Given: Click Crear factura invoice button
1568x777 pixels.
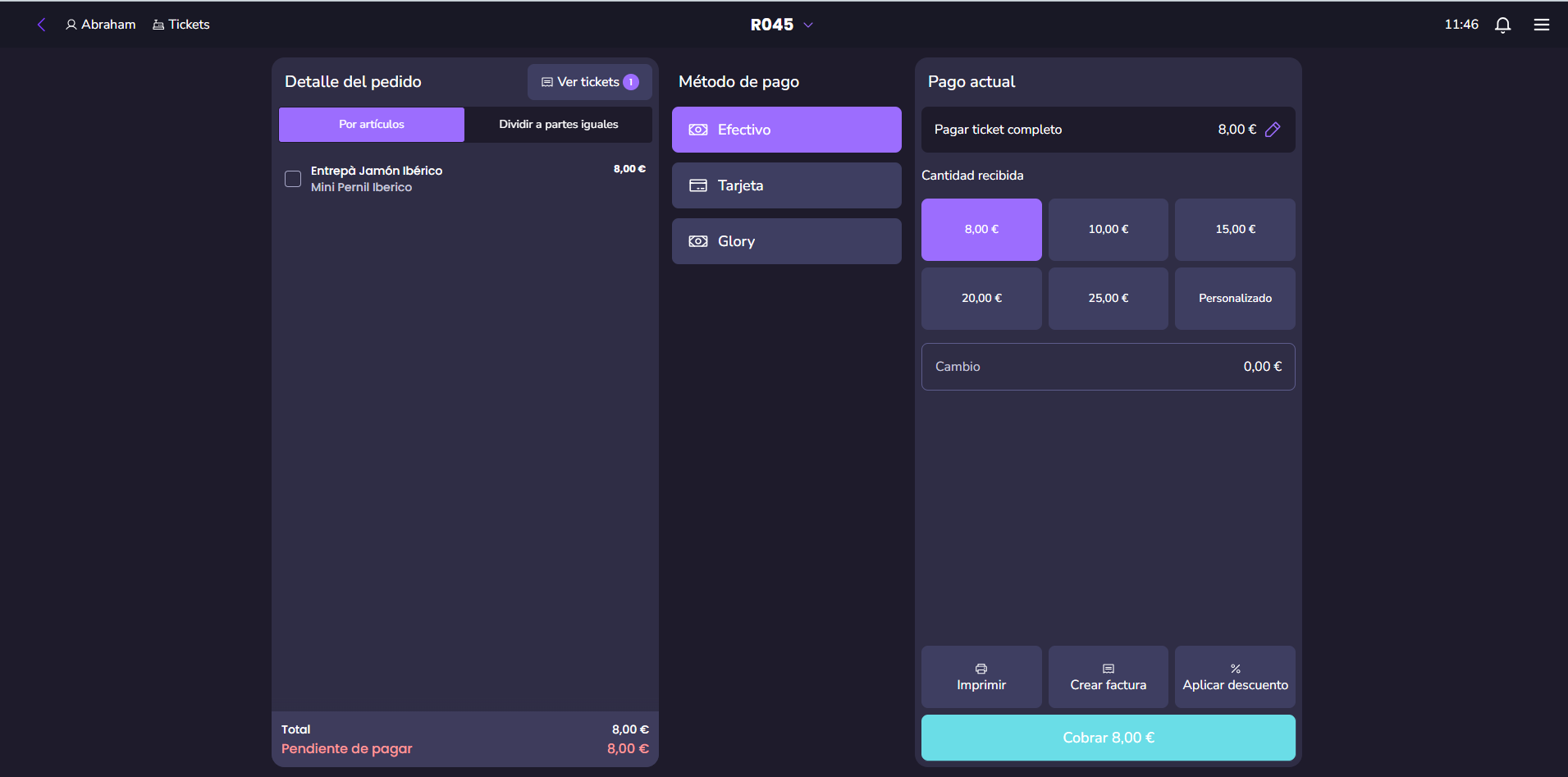Looking at the screenshot, I should click(x=1108, y=677).
